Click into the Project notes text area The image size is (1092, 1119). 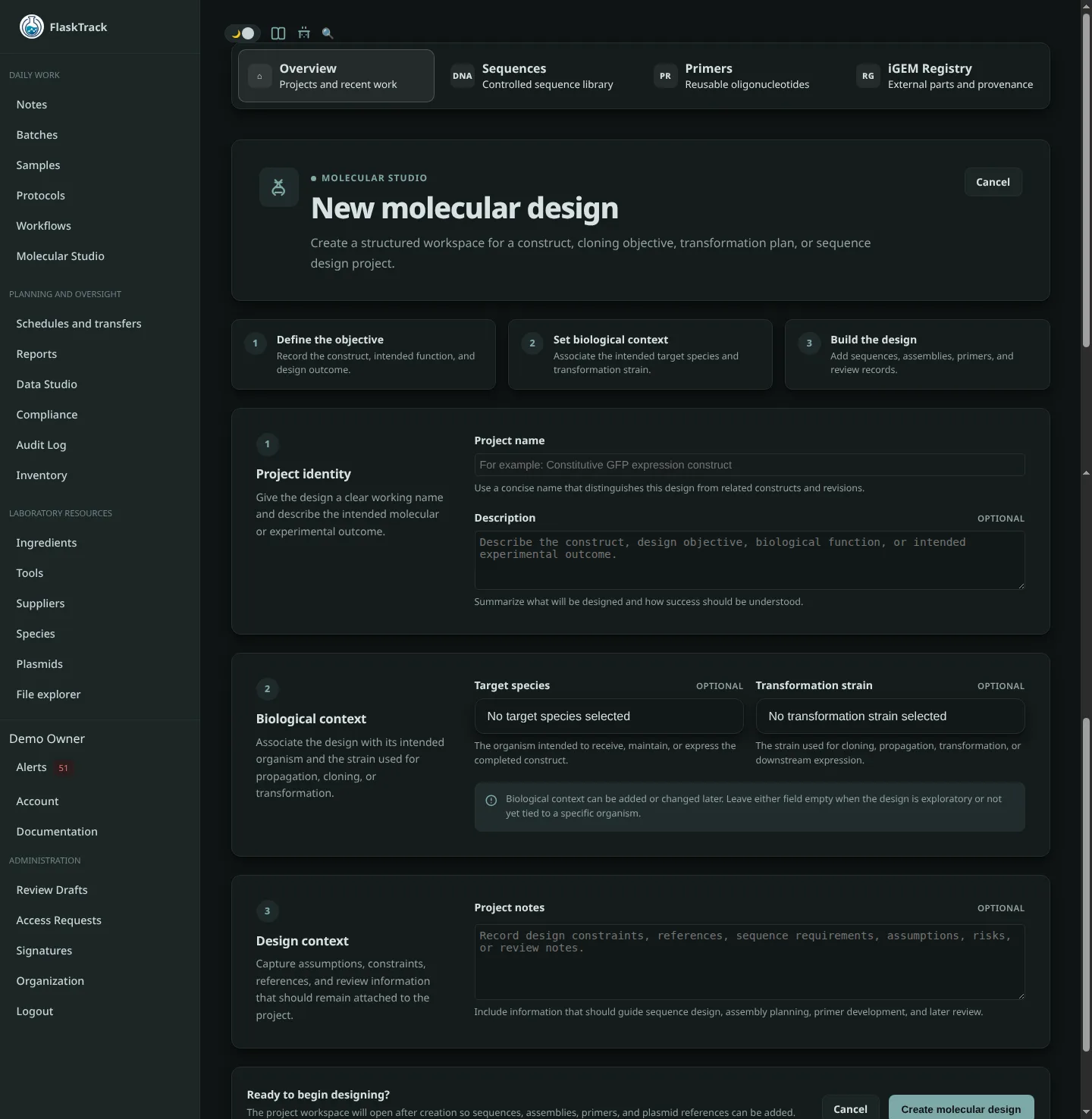click(749, 961)
